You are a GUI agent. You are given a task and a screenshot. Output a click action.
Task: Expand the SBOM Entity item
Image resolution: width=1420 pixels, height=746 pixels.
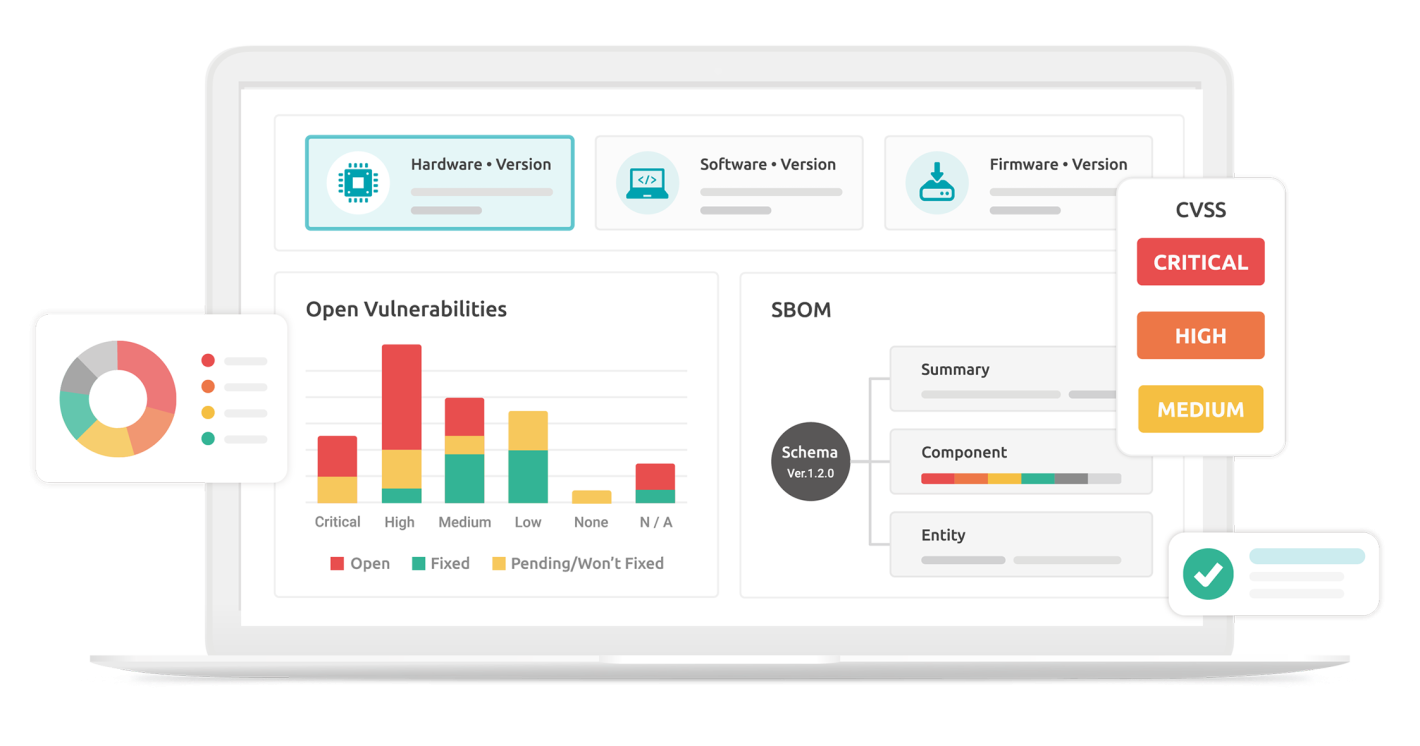(1020, 544)
